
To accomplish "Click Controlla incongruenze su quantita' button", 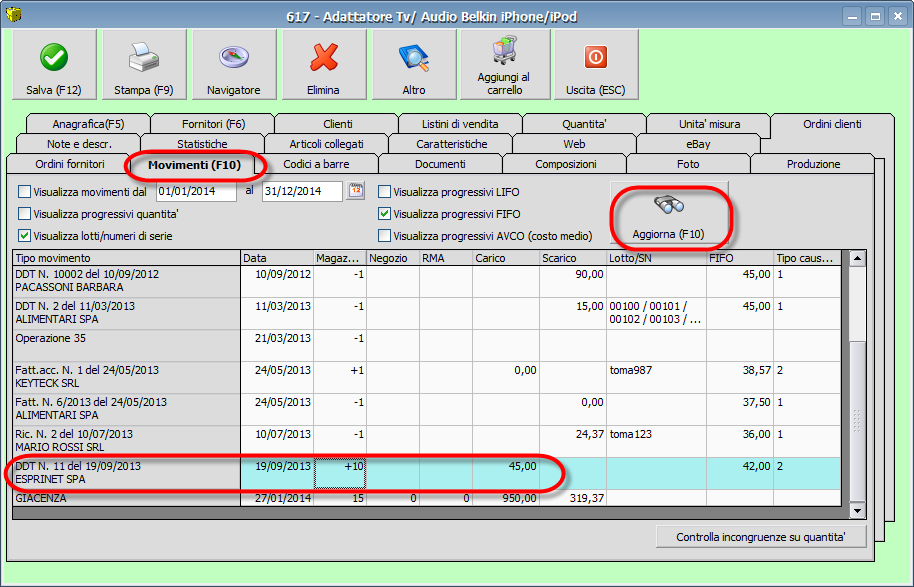I will tap(761, 537).
